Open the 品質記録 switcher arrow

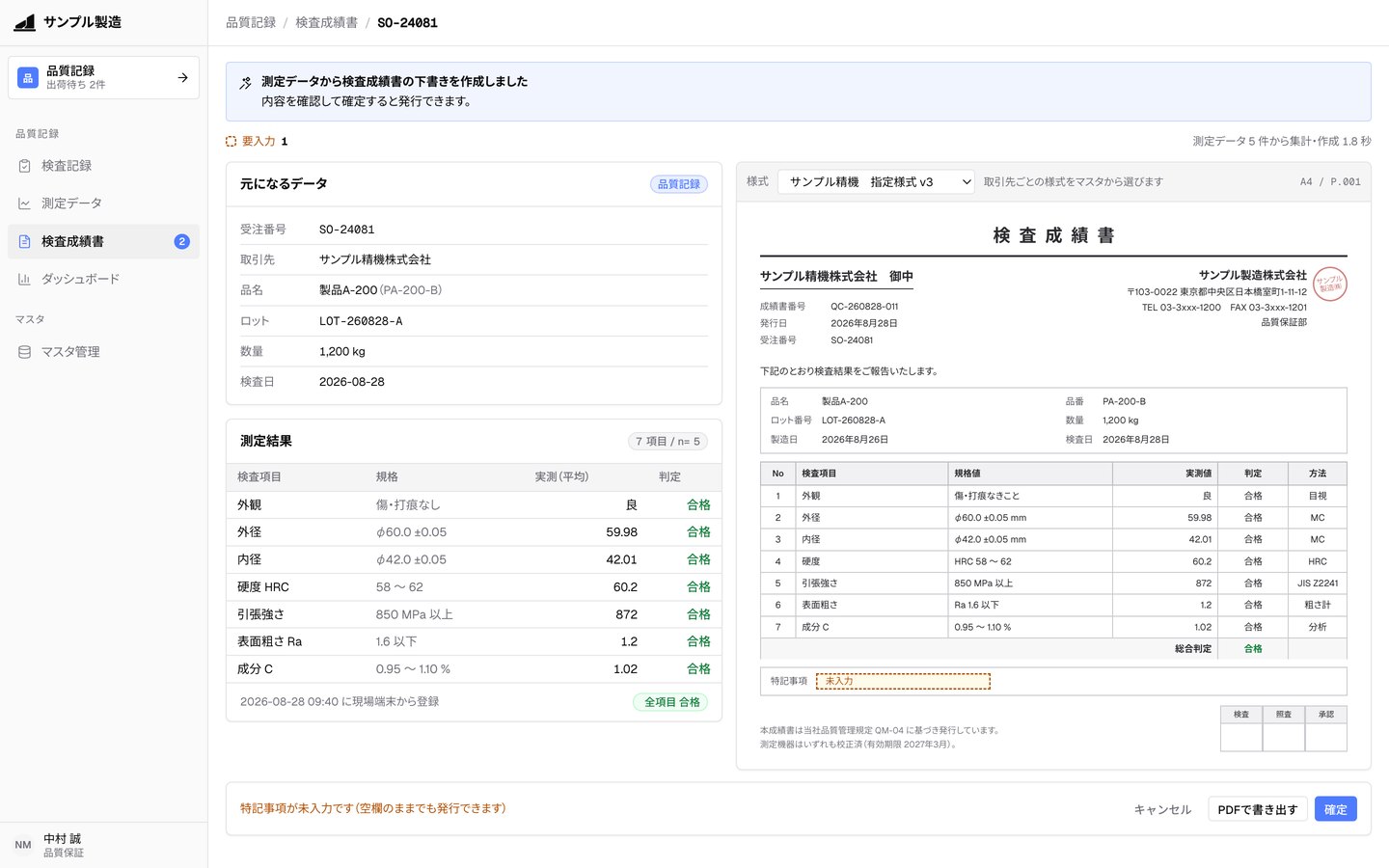point(183,77)
